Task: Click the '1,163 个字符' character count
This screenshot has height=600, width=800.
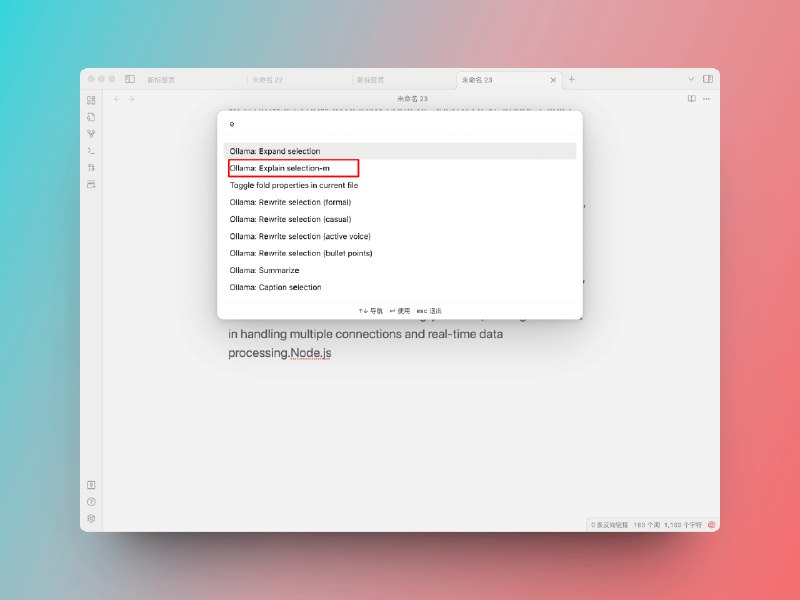Action: click(x=683, y=524)
